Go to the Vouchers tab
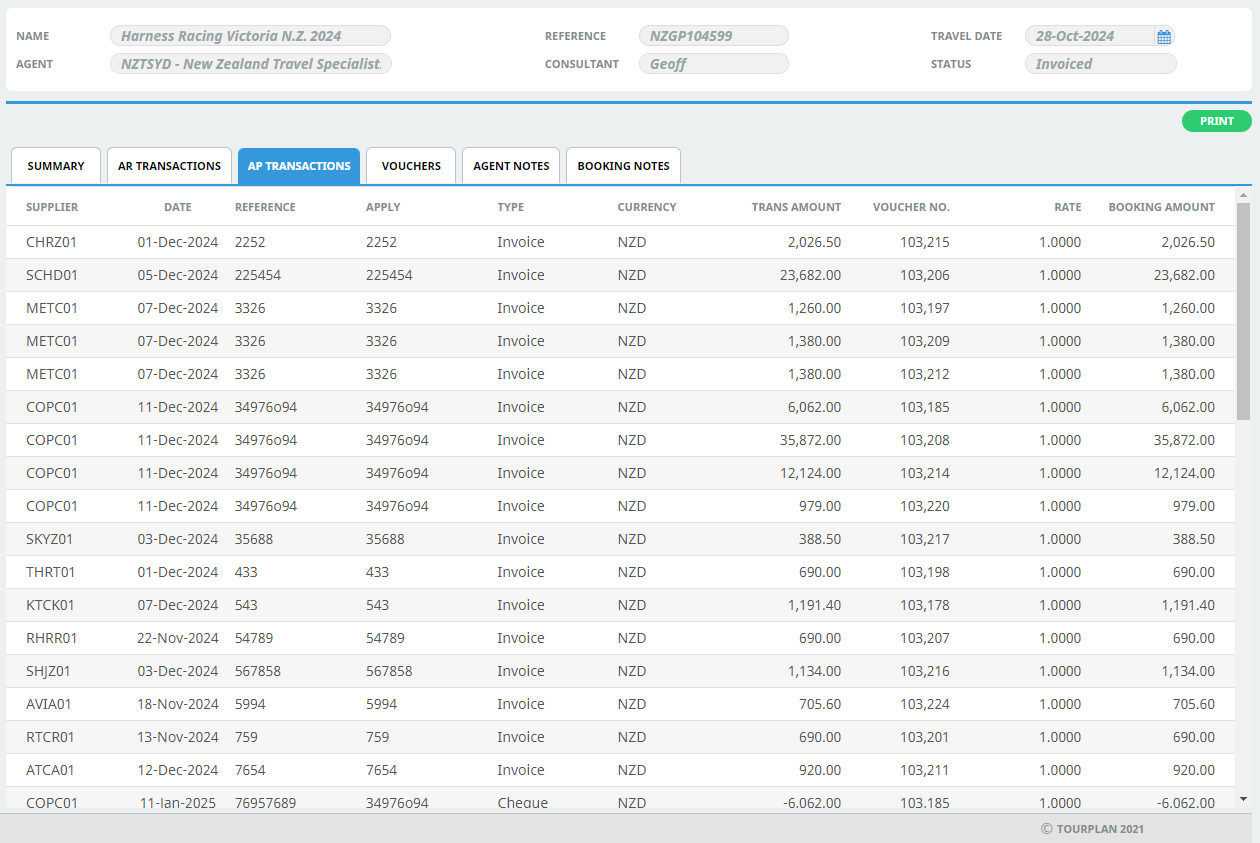This screenshot has height=843, width=1260. (411, 166)
